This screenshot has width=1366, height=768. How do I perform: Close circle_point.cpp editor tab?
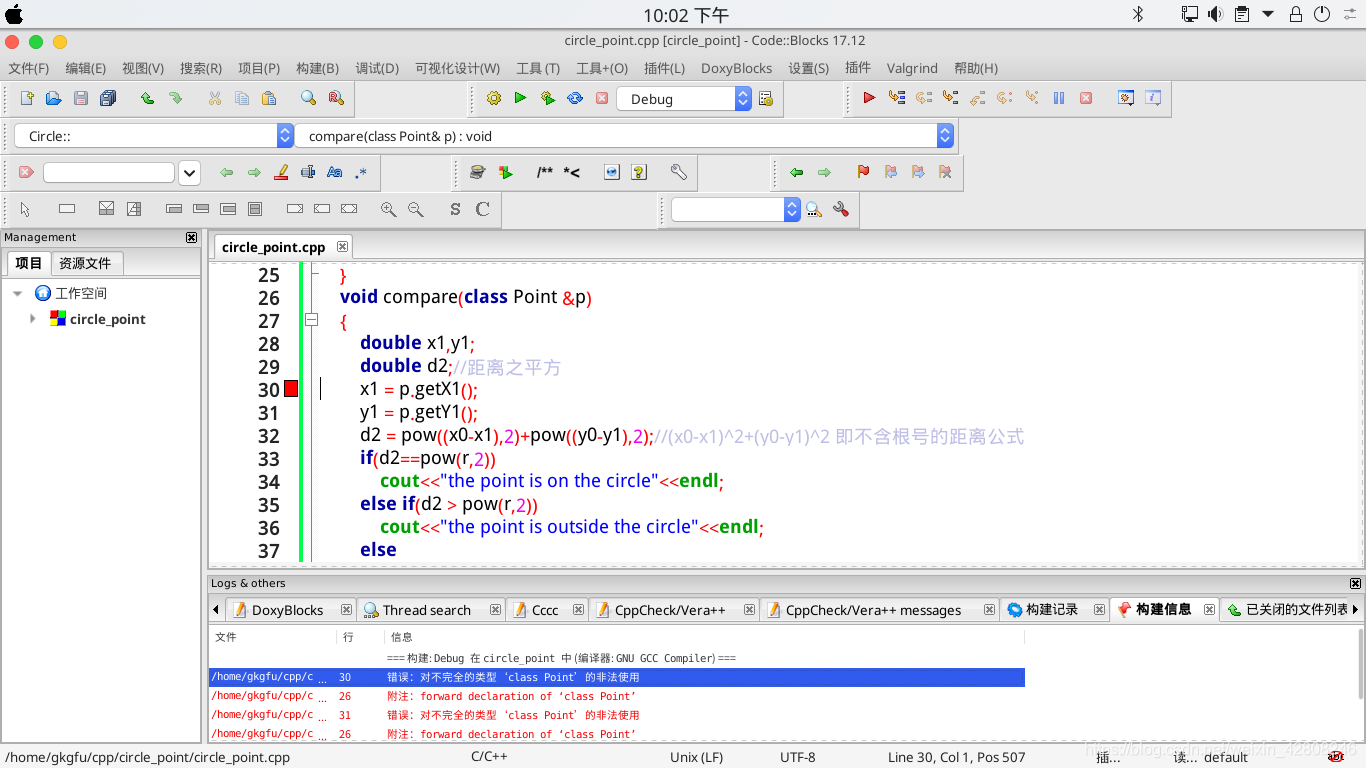(x=342, y=246)
